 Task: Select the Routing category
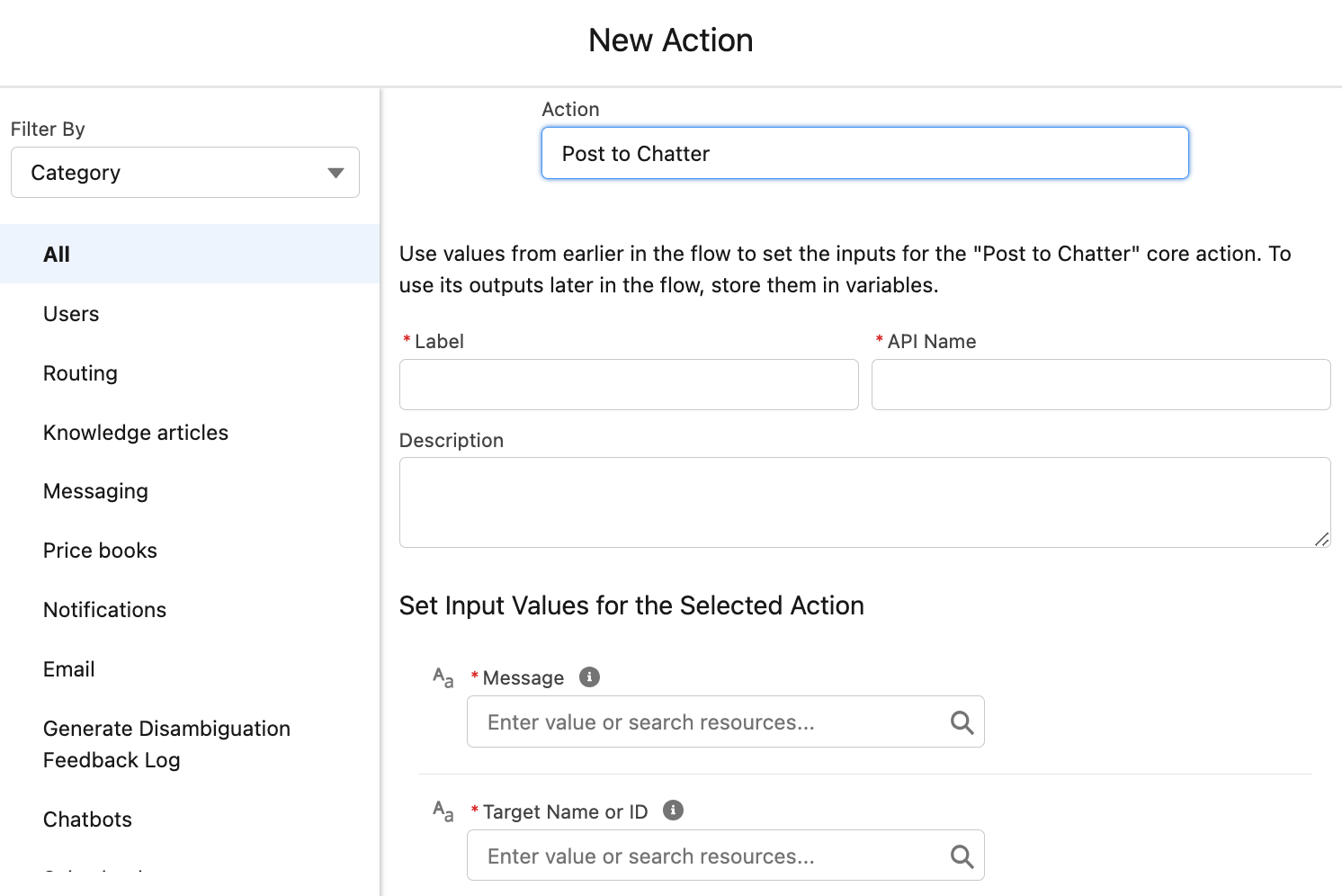click(80, 372)
